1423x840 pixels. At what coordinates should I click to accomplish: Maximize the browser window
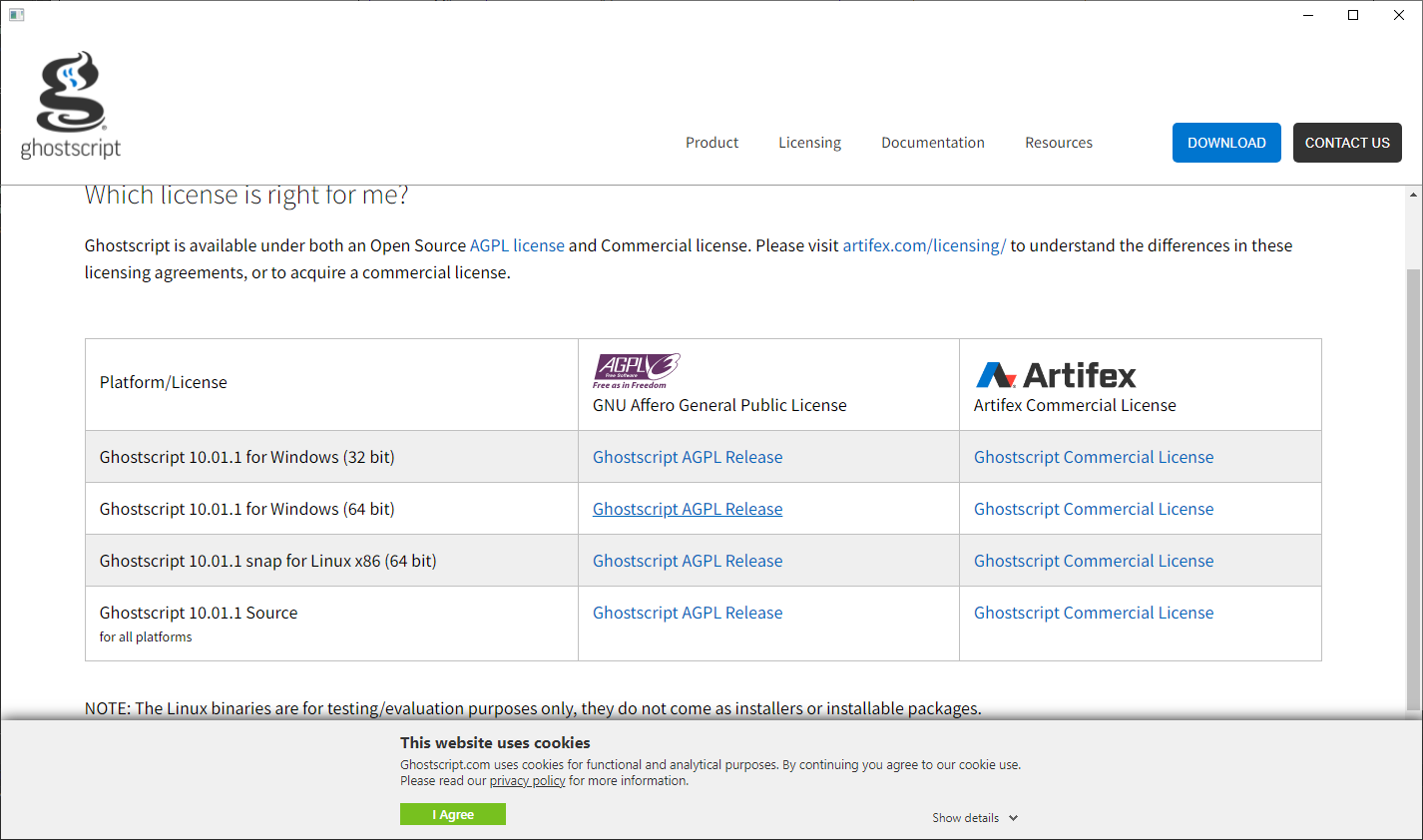[x=1353, y=15]
